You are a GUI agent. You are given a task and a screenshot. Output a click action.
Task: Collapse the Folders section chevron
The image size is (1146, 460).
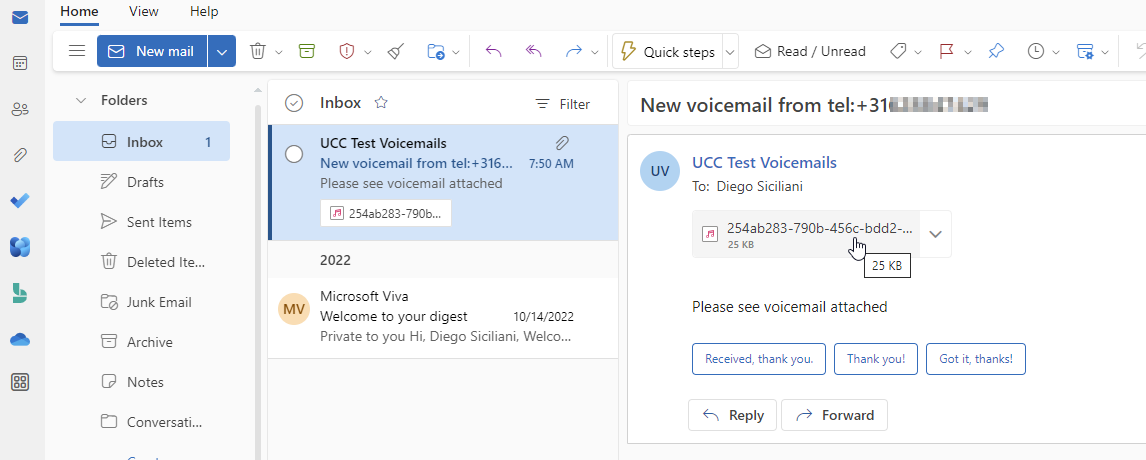81,100
